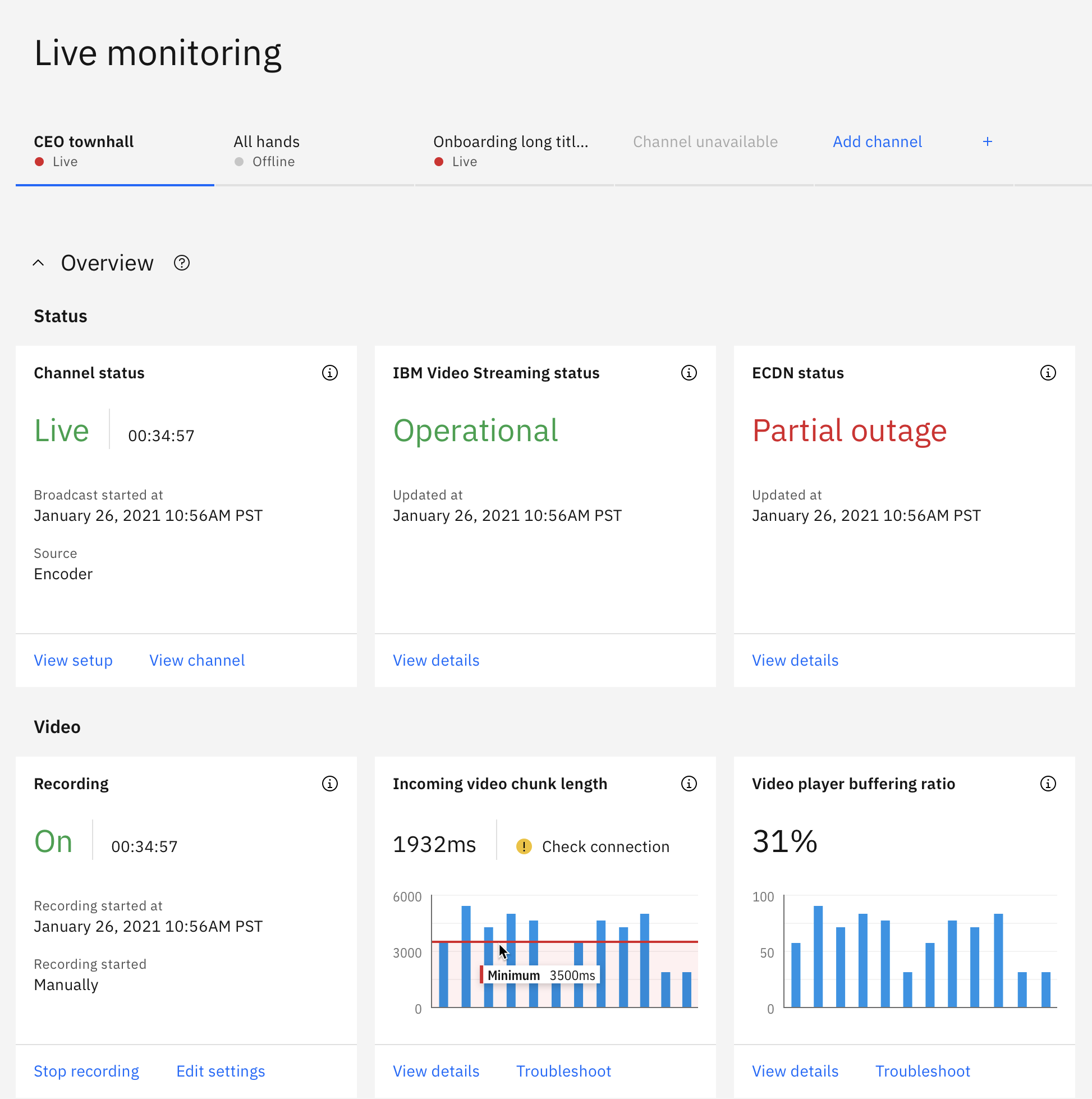
Task: Open Incoming video chunk length info icon
Action: click(x=689, y=784)
